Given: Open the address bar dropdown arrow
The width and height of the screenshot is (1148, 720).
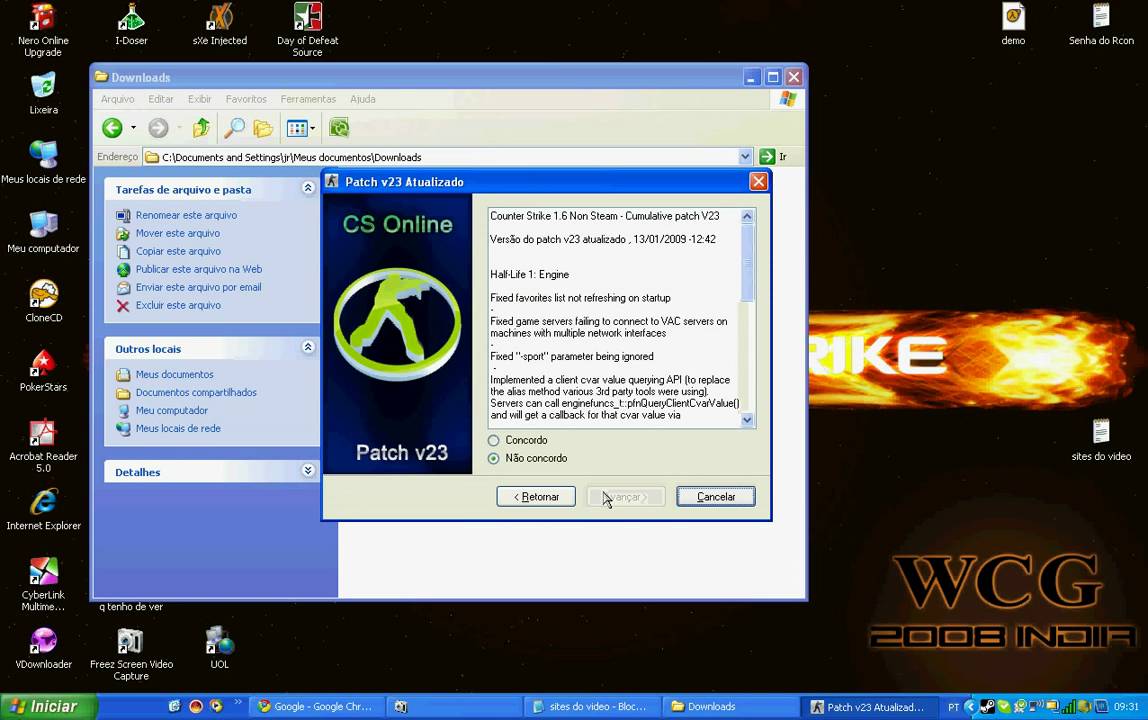Looking at the screenshot, I should click(745, 157).
